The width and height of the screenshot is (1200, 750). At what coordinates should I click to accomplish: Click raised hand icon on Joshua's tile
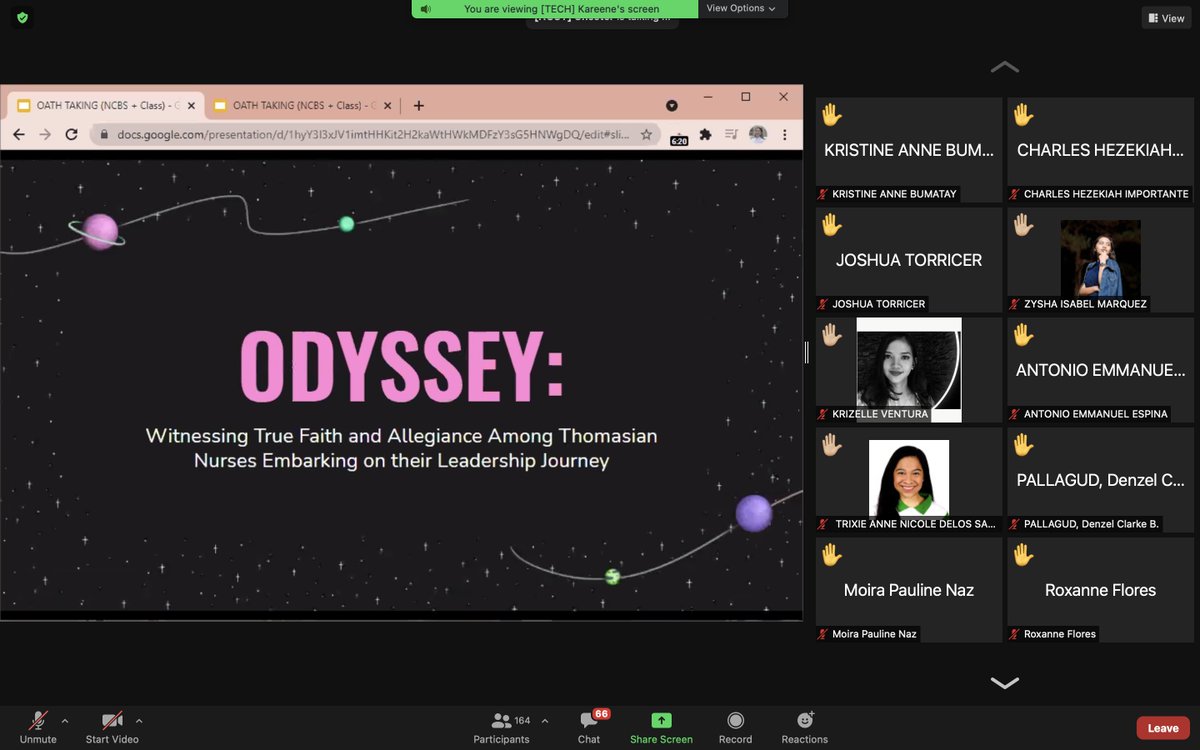click(x=832, y=225)
